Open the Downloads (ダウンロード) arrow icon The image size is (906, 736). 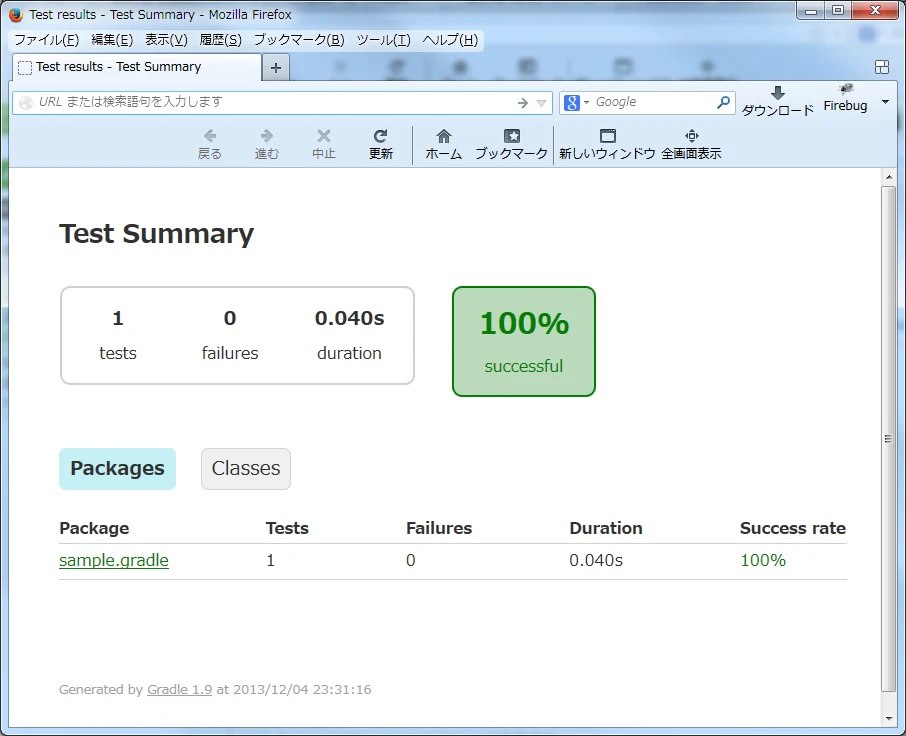(x=778, y=93)
